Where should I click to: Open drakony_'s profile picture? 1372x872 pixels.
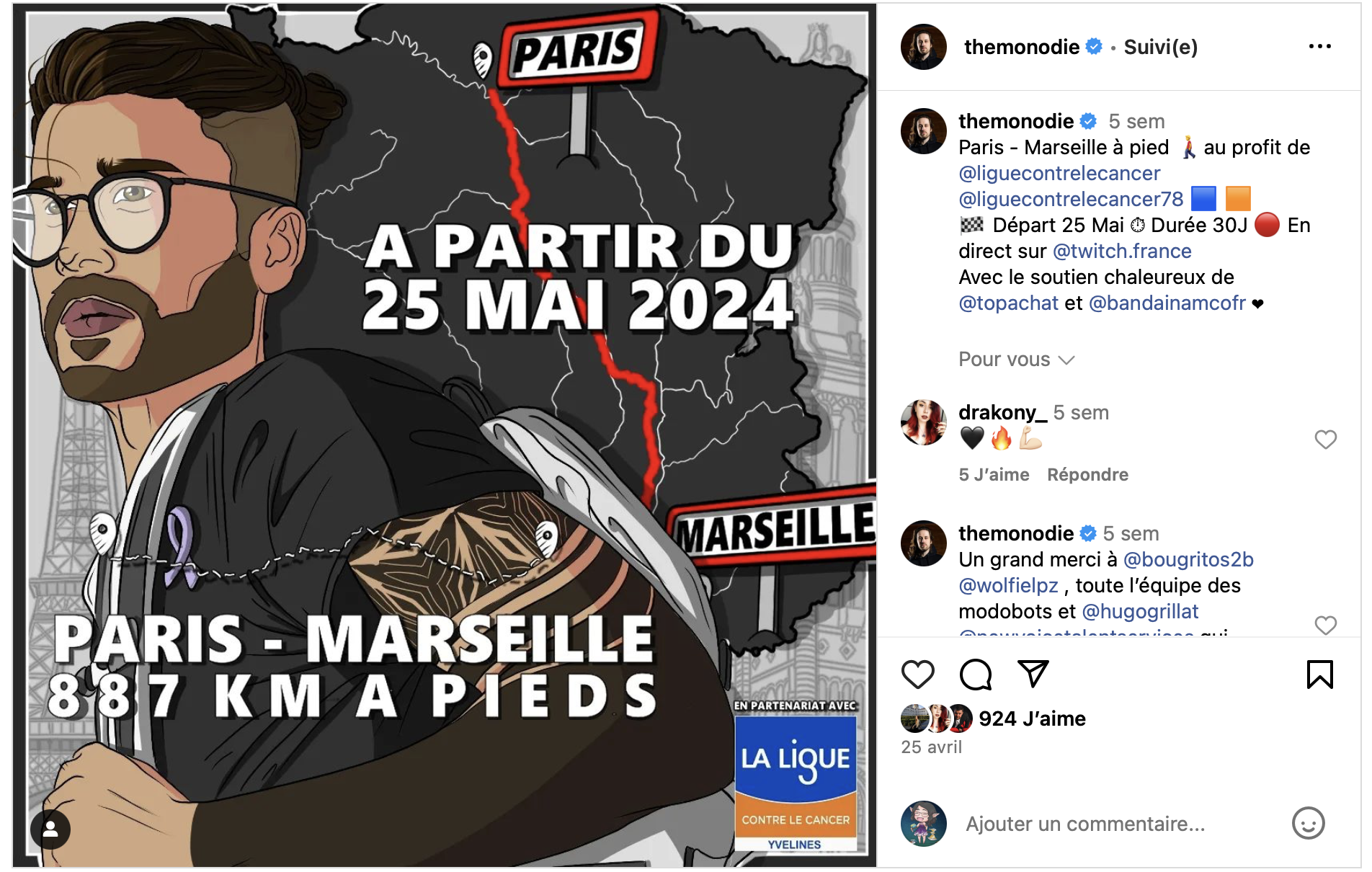tap(924, 422)
